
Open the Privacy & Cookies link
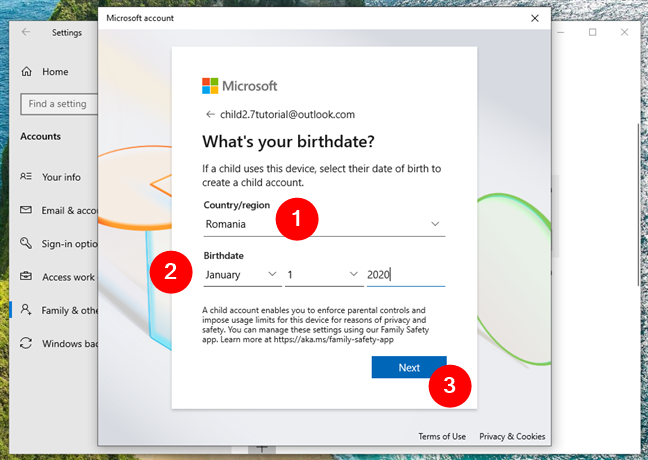[x=512, y=436]
